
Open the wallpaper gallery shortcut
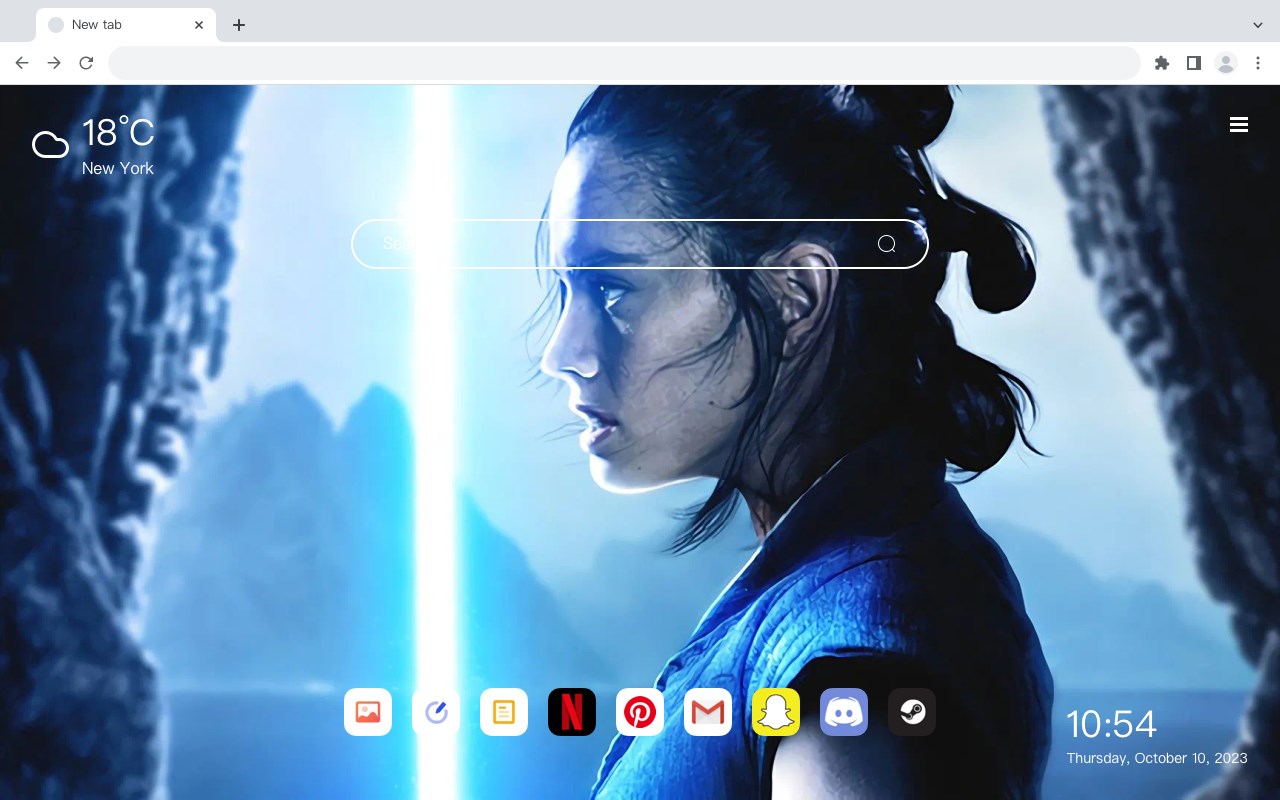pyautogui.click(x=368, y=712)
